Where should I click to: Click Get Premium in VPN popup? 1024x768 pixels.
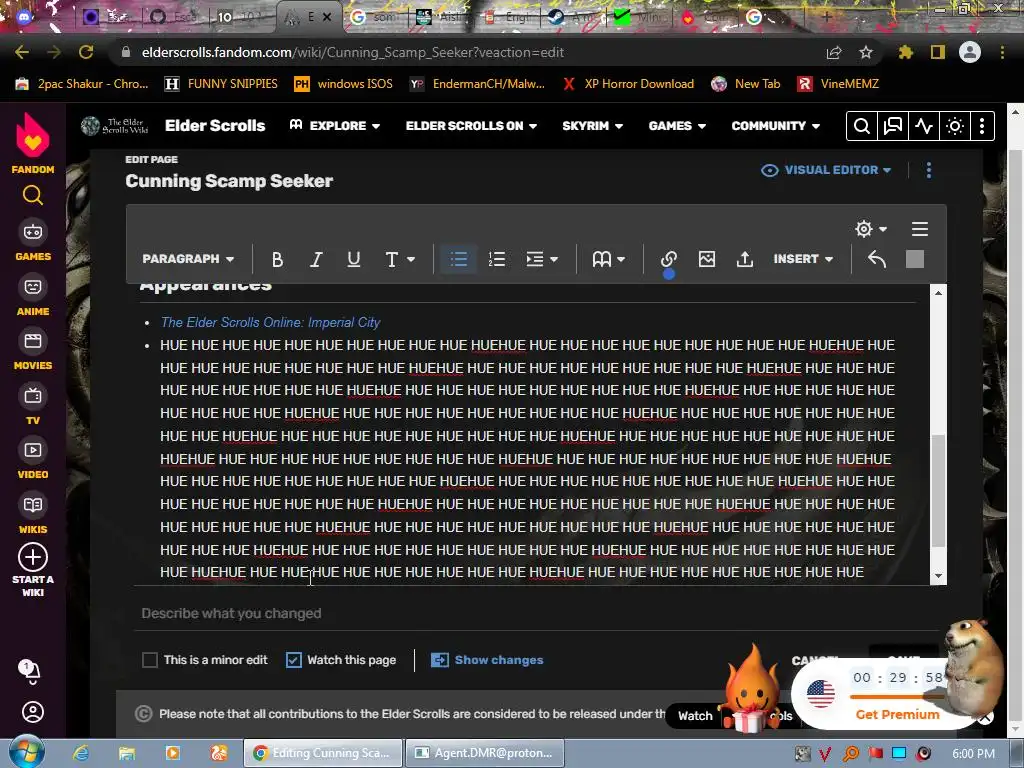[x=897, y=714]
